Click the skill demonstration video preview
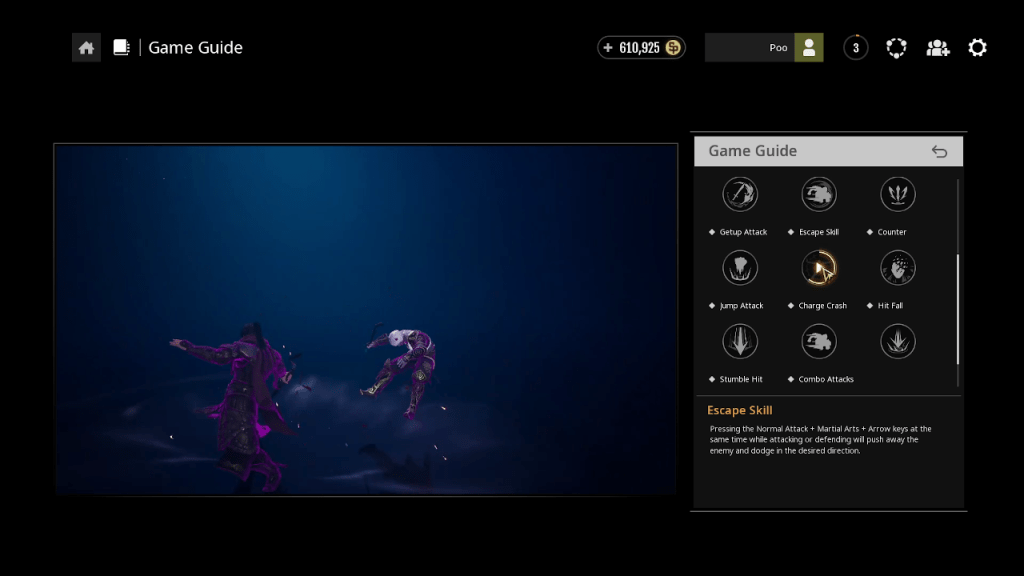Image resolution: width=1024 pixels, height=576 pixels. 366,319
